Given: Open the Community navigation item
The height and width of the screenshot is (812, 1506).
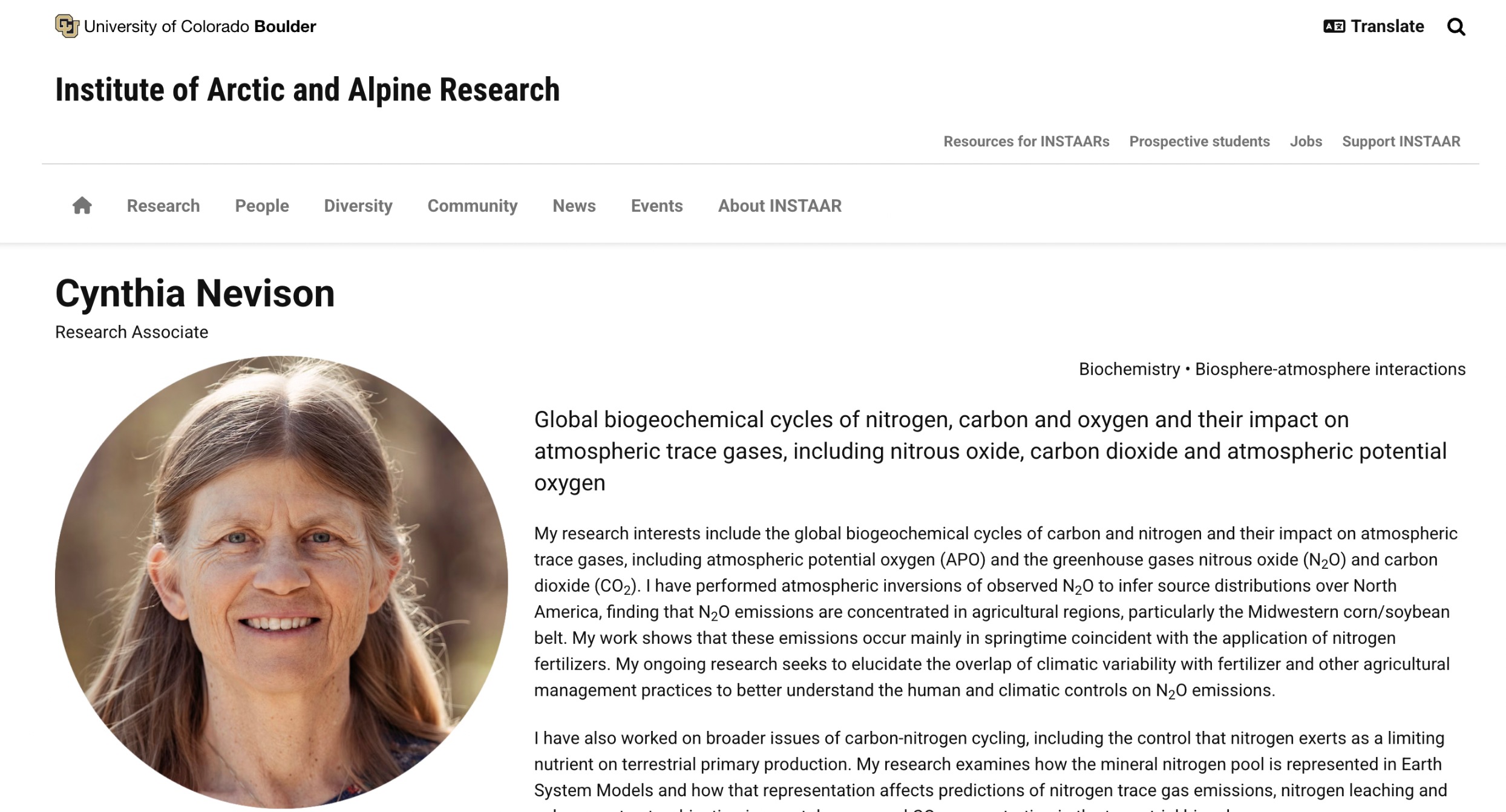Looking at the screenshot, I should coord(473,206).
